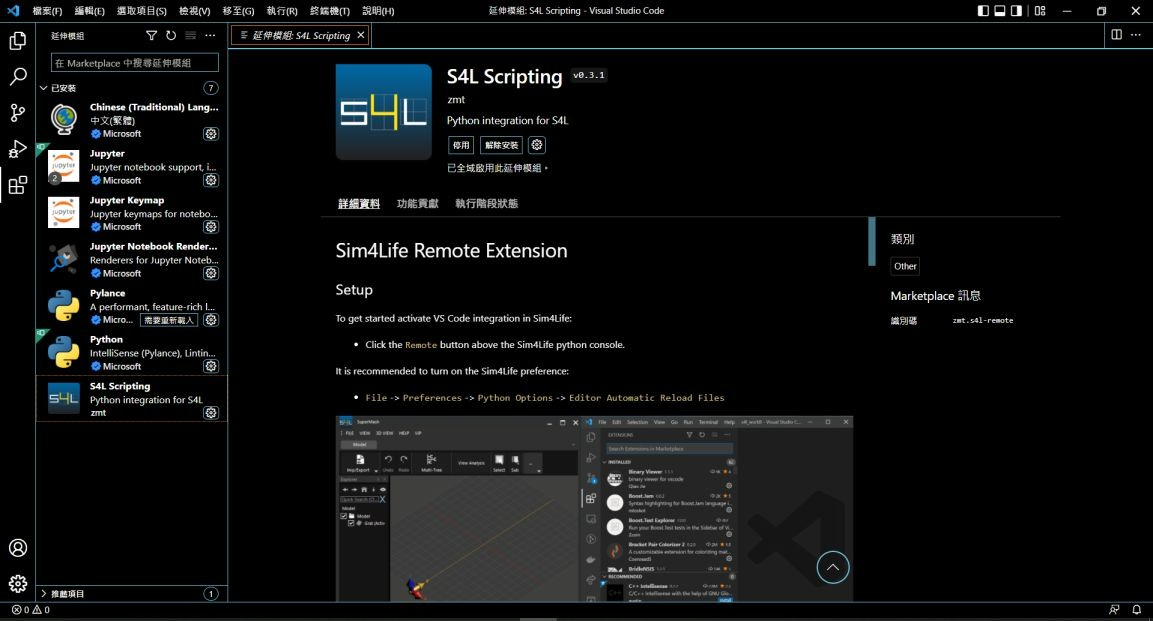Open the Search view in activity bar
Screen dimensions: 1153x621
coord(18,77)
